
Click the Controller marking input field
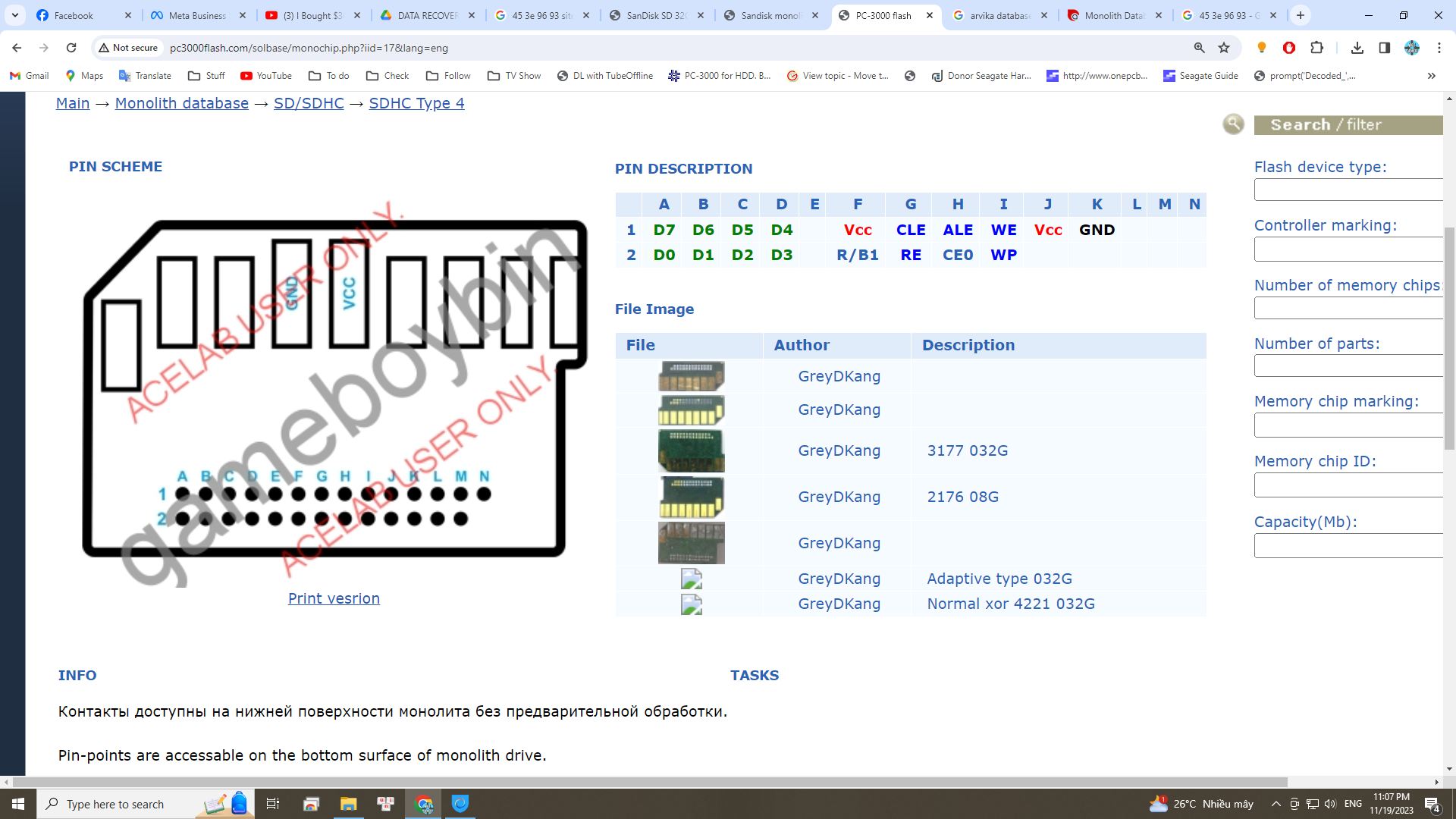pos(1348,249)
